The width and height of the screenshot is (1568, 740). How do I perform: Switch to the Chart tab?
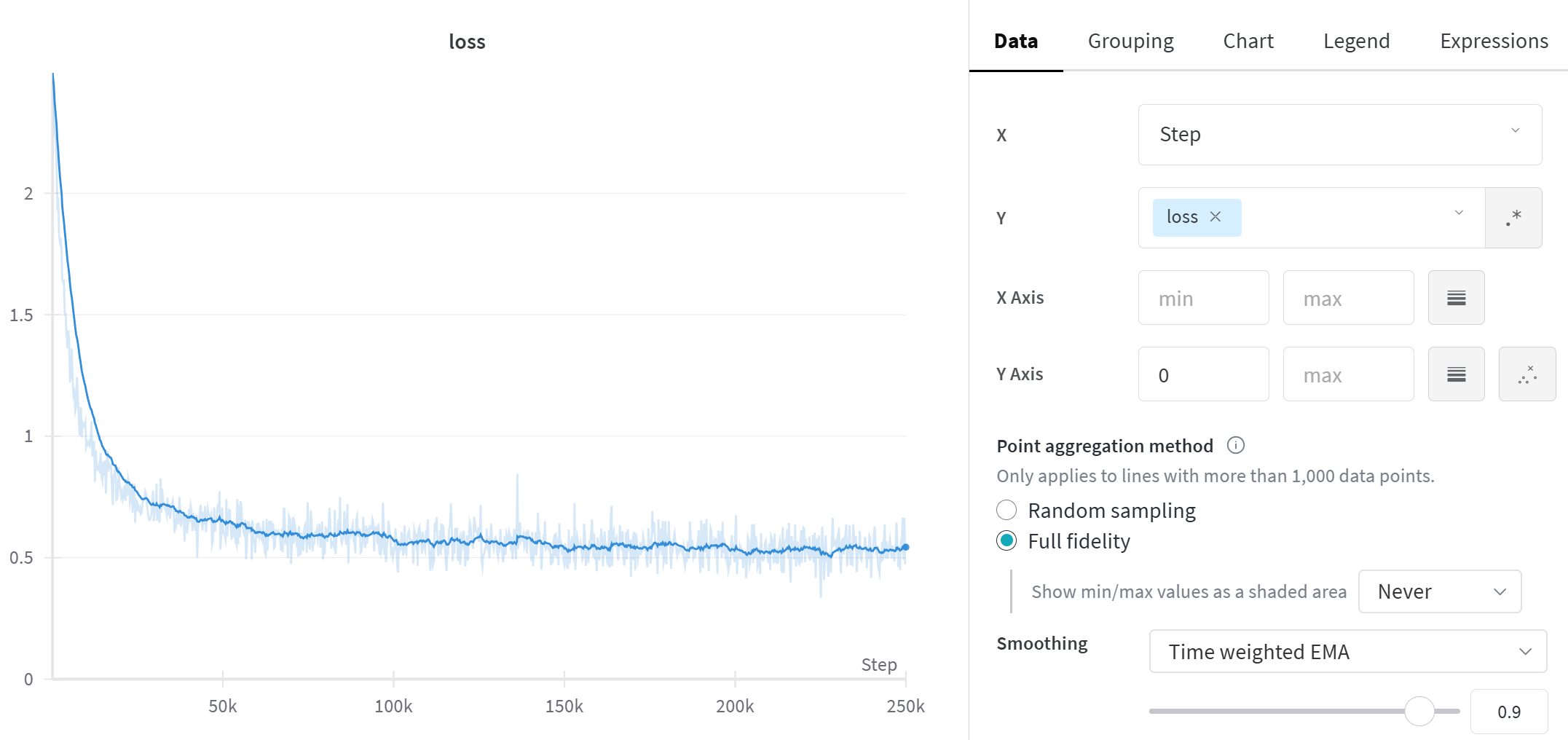pos(1248,42)
